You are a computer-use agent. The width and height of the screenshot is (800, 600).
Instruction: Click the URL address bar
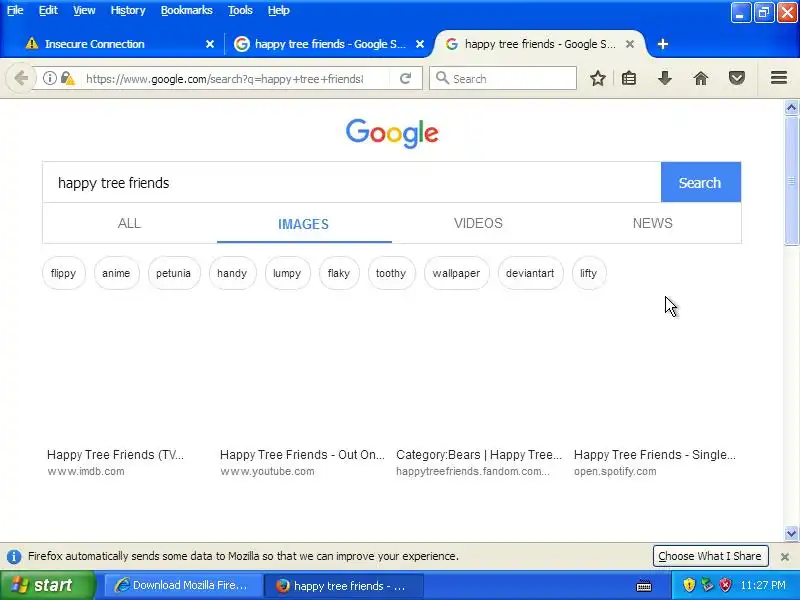pos(224,79)
